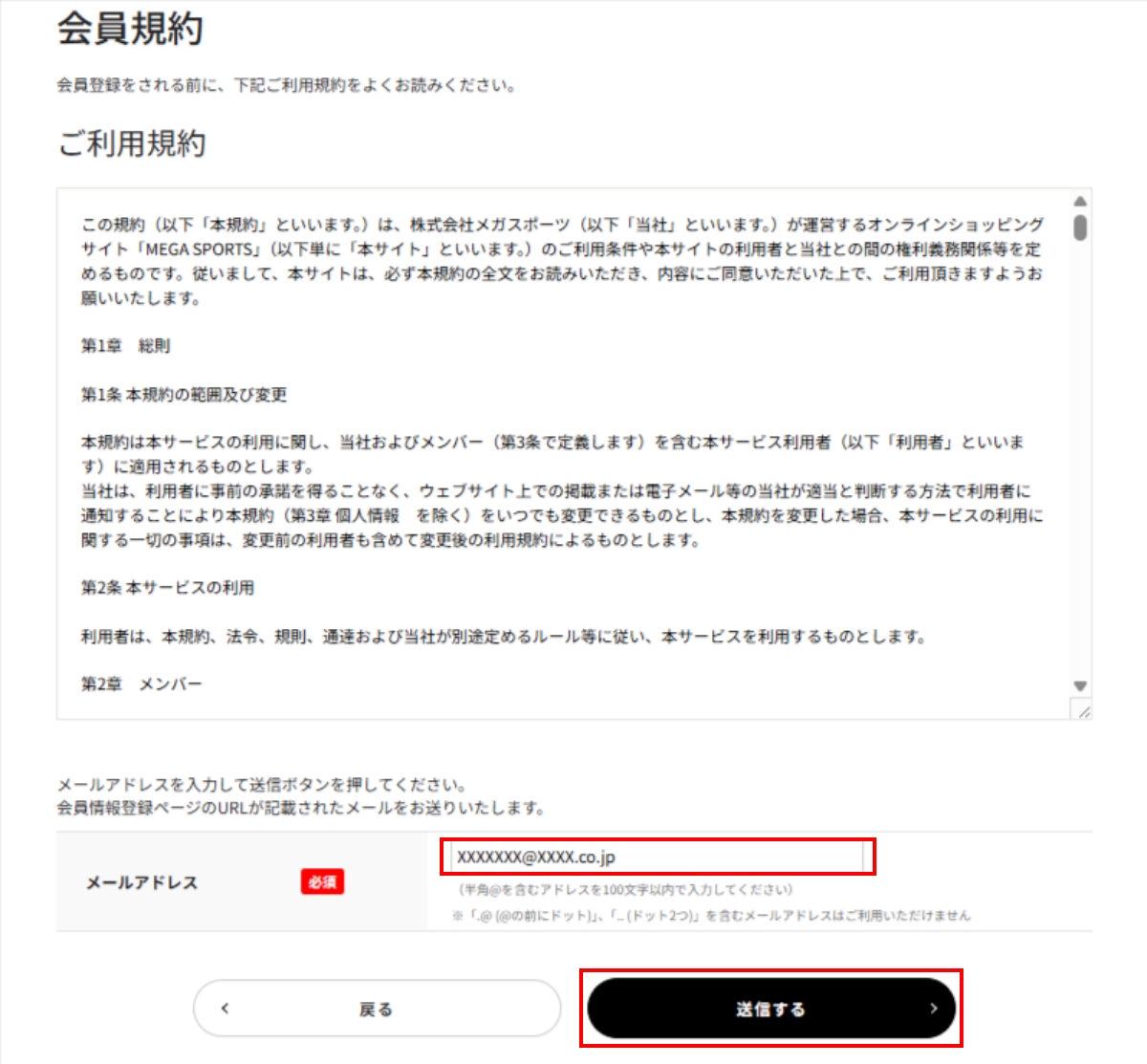Click the left chevron icon beside 戻る
Image resolution: width=1147 pixels, height=1064 pixels.
pyautogui.click(x=226, y=1009)
